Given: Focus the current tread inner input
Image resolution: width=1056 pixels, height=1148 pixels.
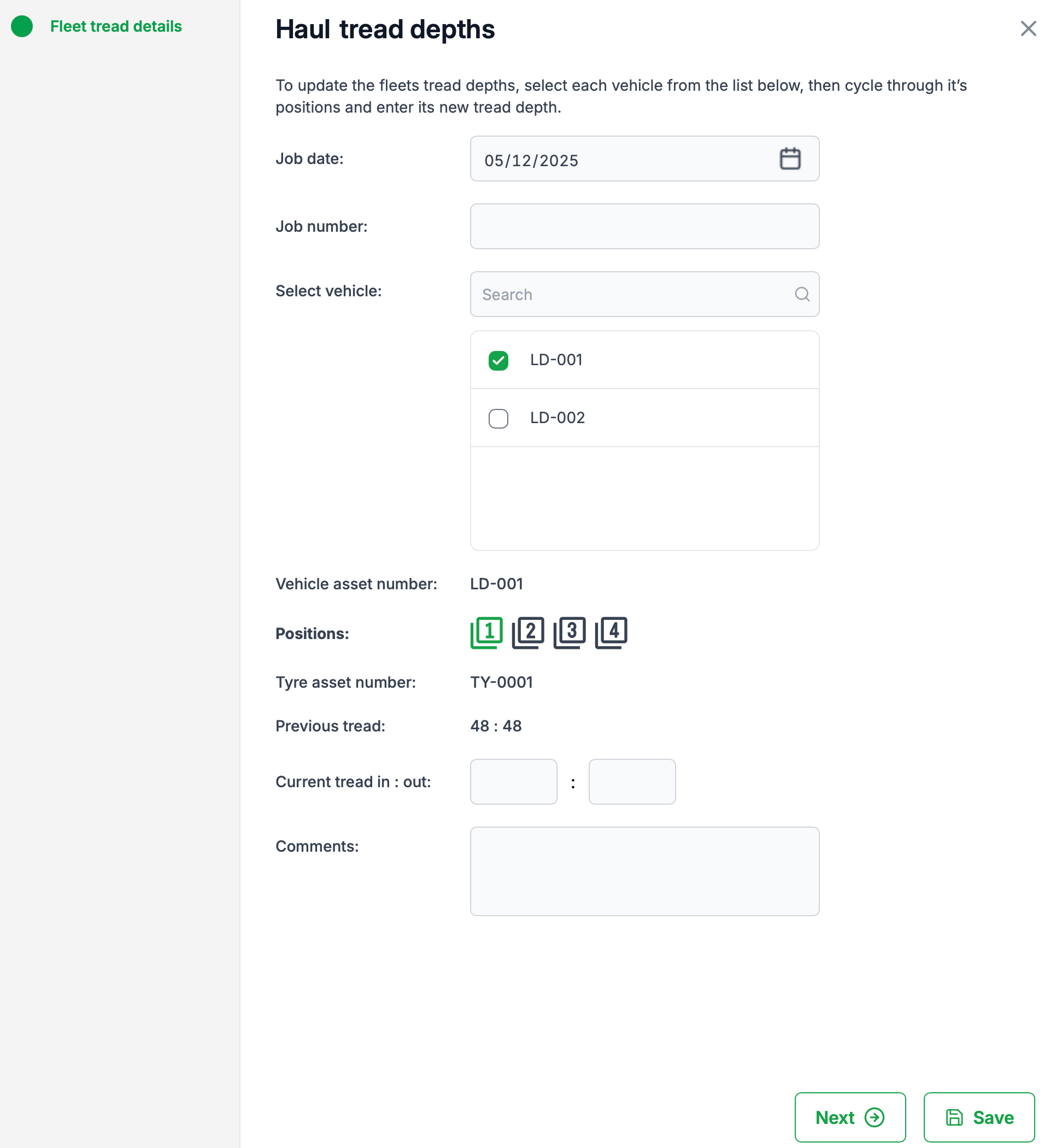Looking at the screenshot, I should click(x=513, y=781).
